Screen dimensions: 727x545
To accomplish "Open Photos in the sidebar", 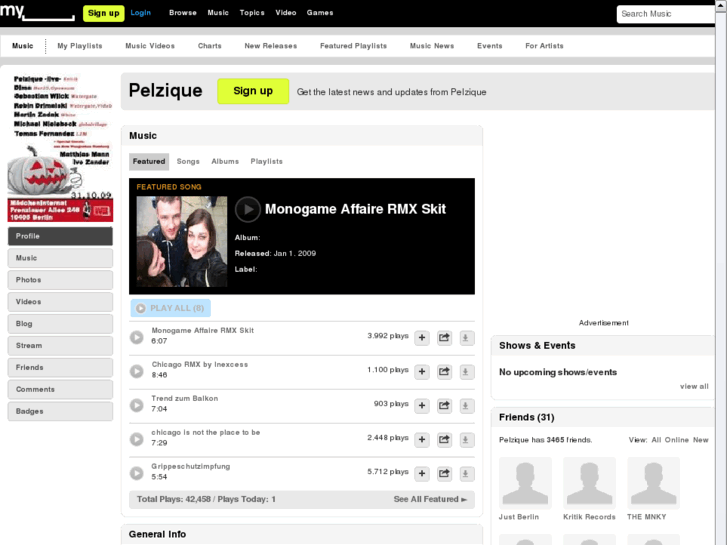I will (x=60, y=280).
